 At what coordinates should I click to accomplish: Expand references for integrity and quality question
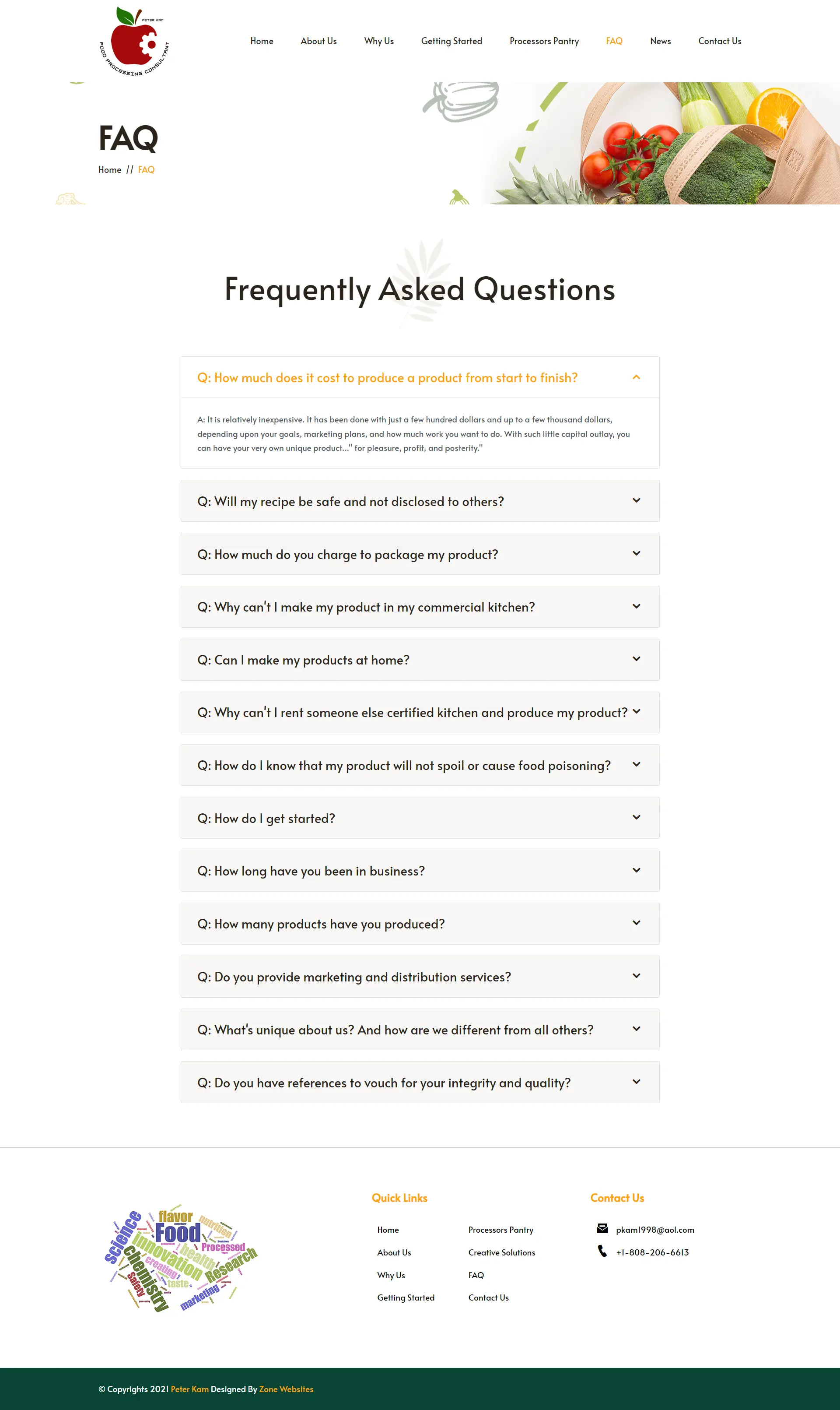tap(383, 1083)
